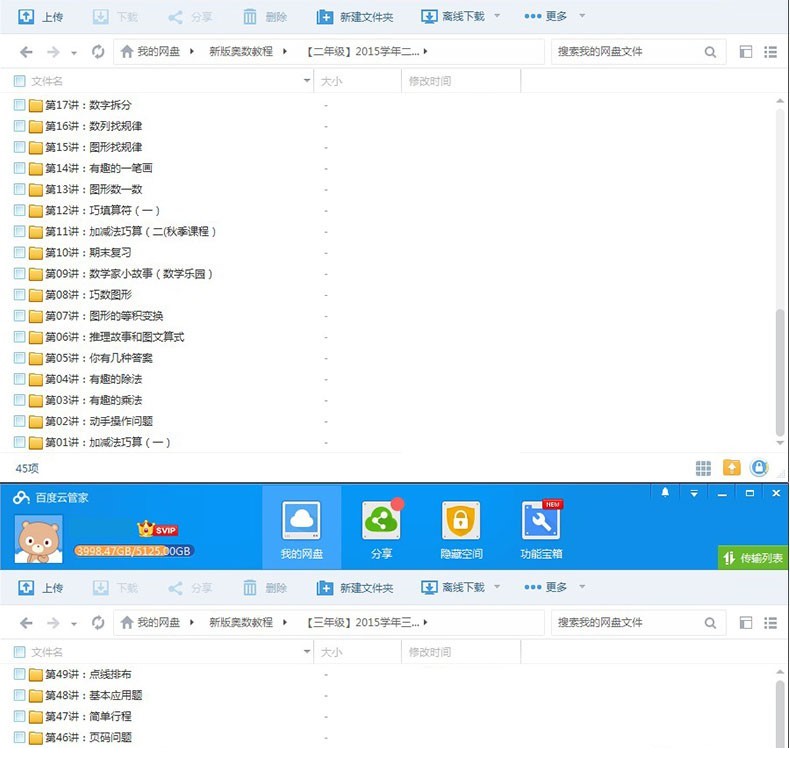Open the 隐藏空间 lock tab
Image resolution: width=790 pixels, height=771 pixels.
tap(461, 529)
